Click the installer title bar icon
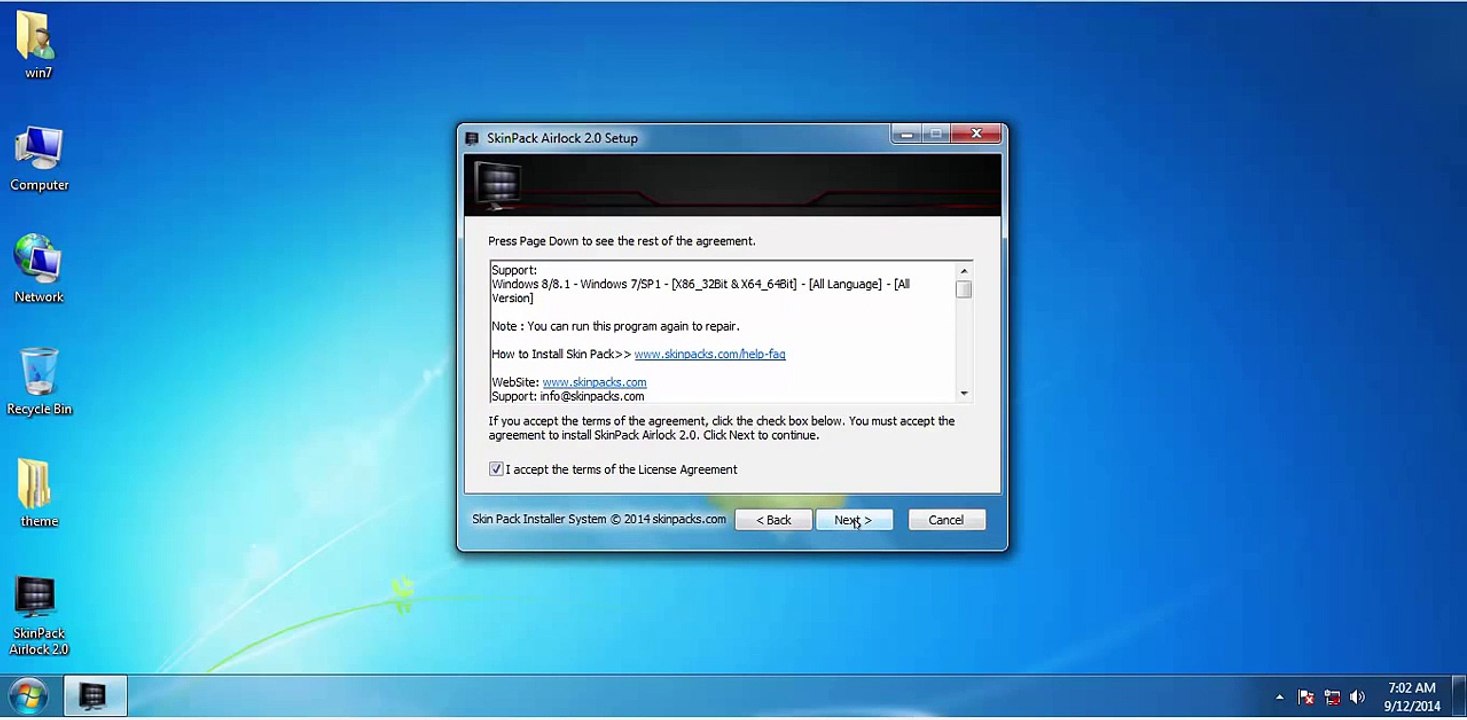 (472, 138)
